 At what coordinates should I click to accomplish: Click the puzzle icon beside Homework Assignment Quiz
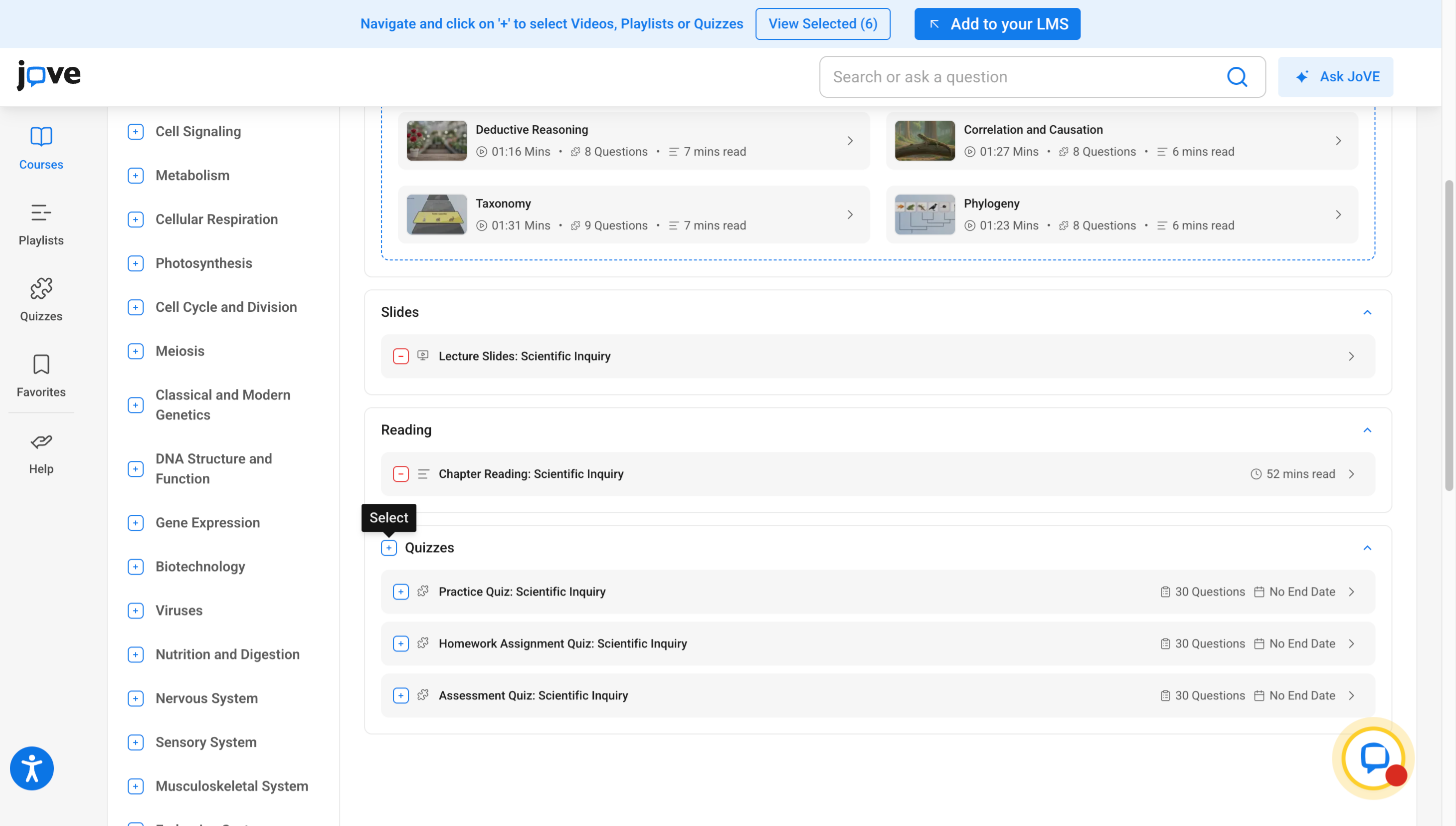click(x=423, y=643)
